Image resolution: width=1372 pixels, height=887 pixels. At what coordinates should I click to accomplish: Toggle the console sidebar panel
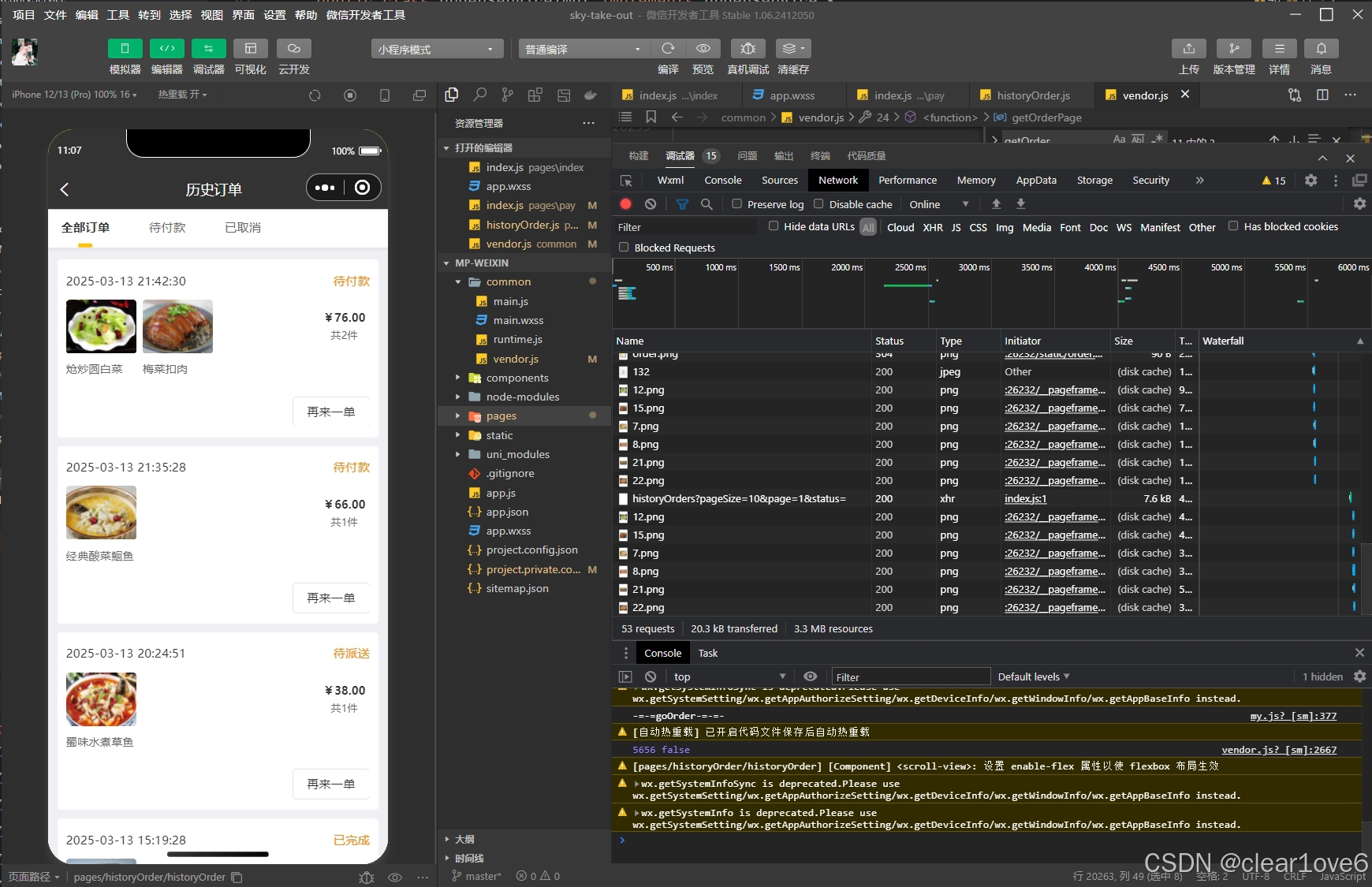click(625, 676)
